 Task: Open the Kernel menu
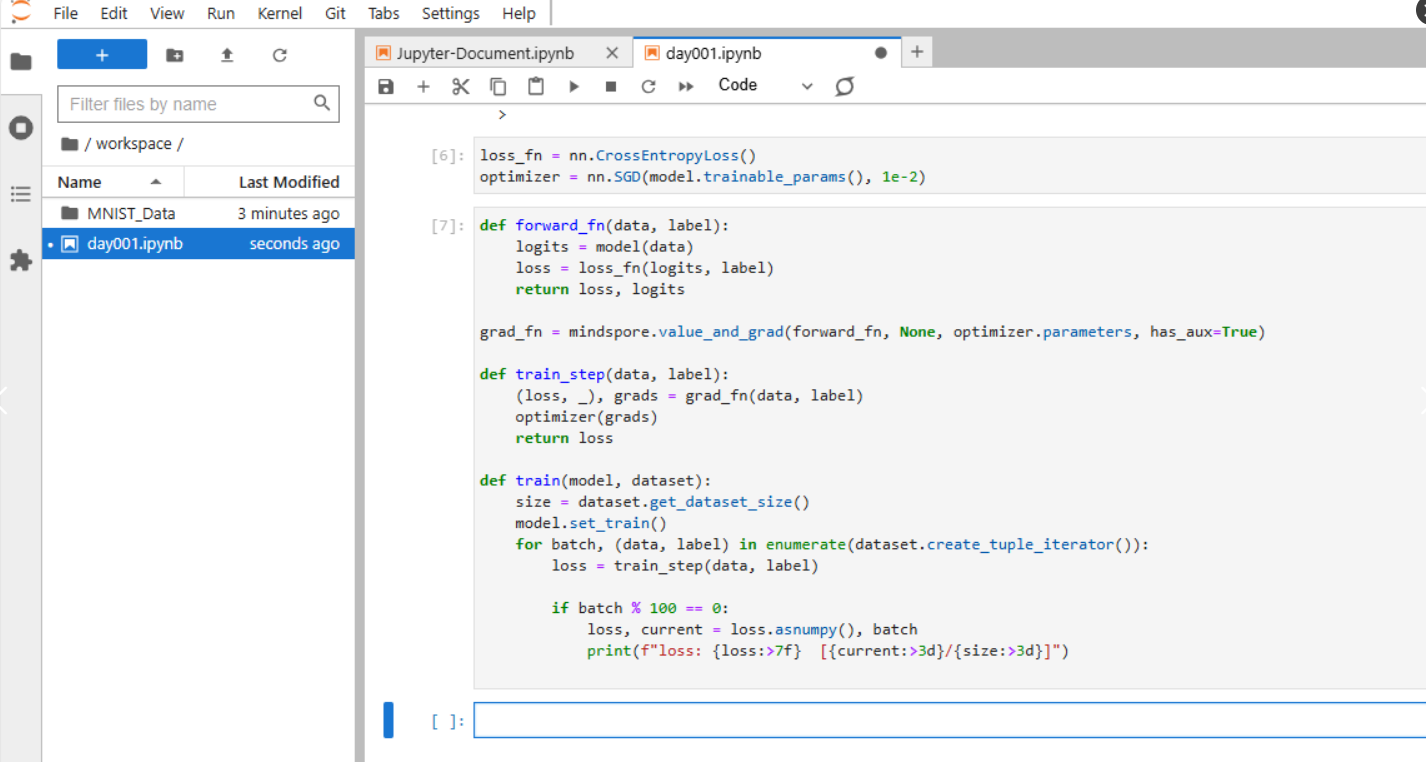point(280,13)
